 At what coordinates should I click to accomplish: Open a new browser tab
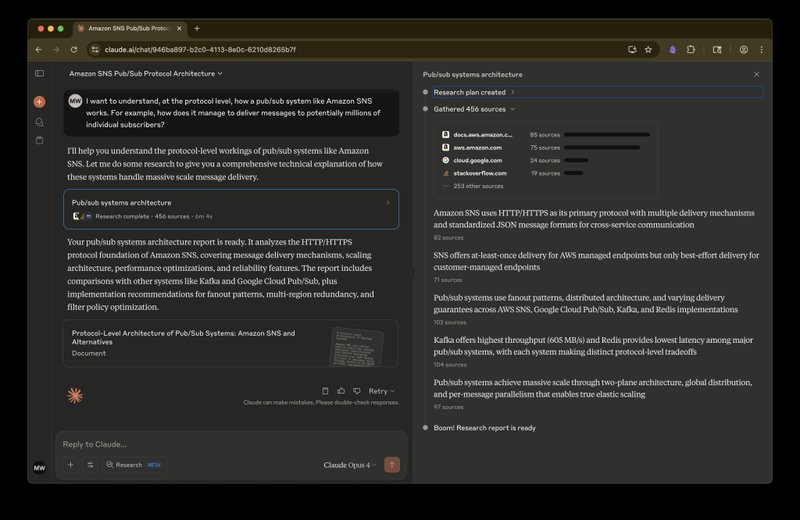tap(197, 28)
